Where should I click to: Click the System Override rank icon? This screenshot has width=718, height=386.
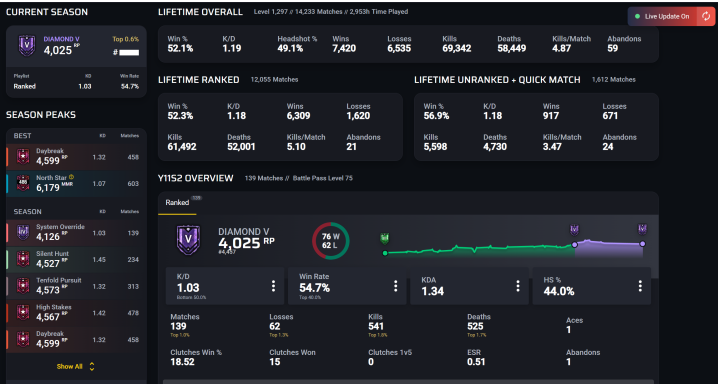(23, 233)
